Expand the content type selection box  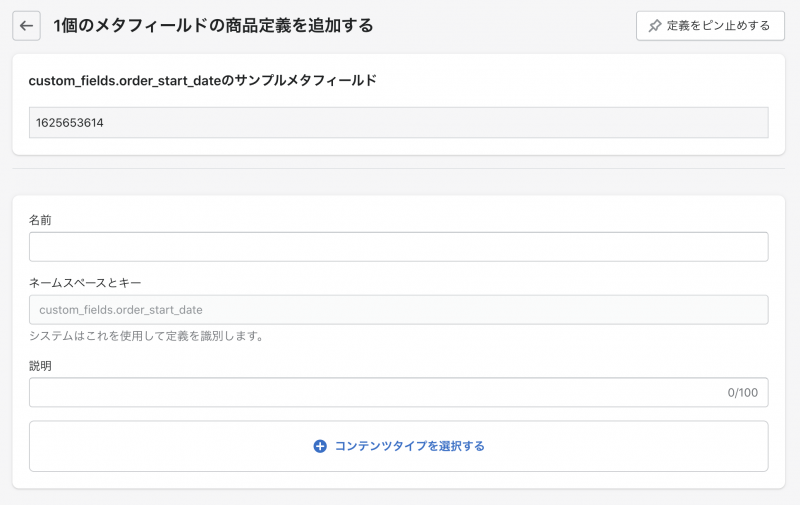point(398,446)
